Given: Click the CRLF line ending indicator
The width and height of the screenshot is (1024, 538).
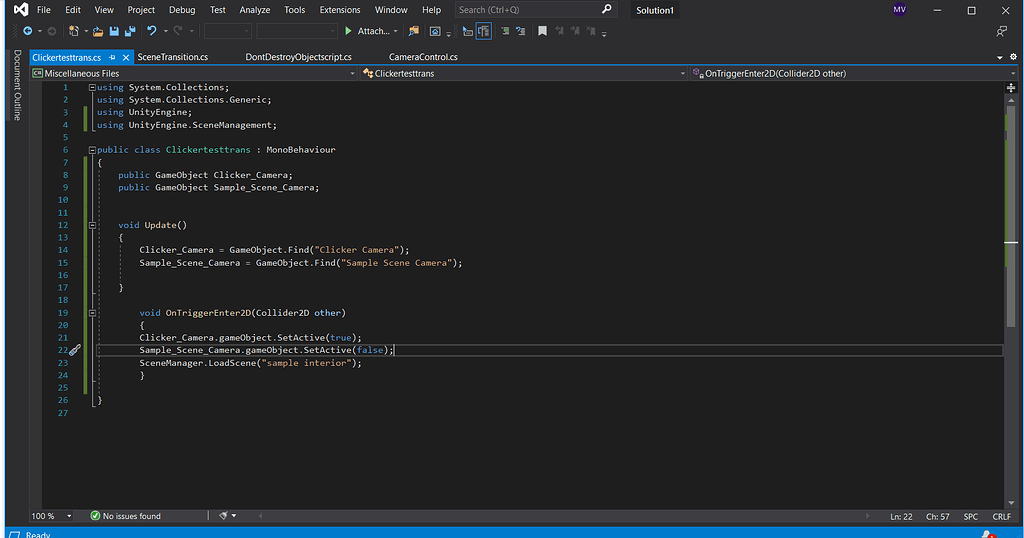Looking at the screenshot, I should 1001,516.
